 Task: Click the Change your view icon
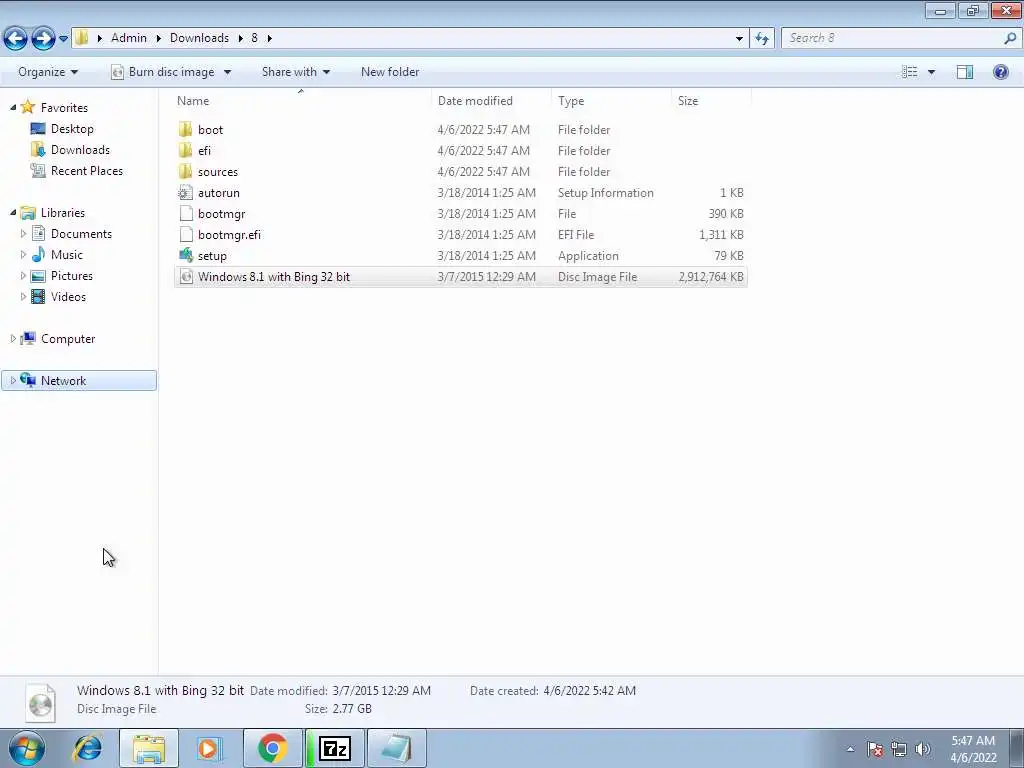click(909, 72)
